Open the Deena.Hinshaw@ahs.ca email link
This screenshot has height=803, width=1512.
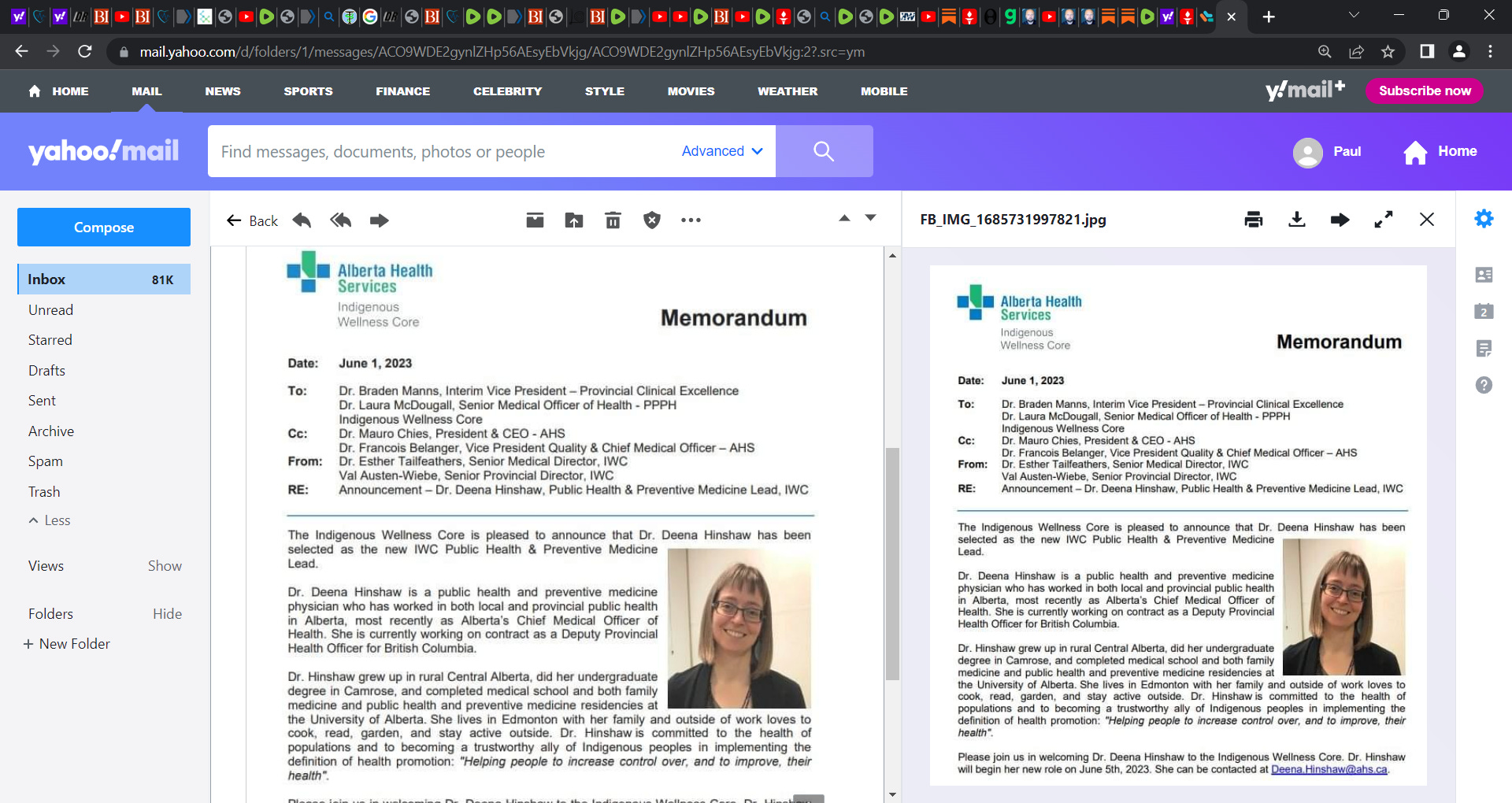[1329, 769]
